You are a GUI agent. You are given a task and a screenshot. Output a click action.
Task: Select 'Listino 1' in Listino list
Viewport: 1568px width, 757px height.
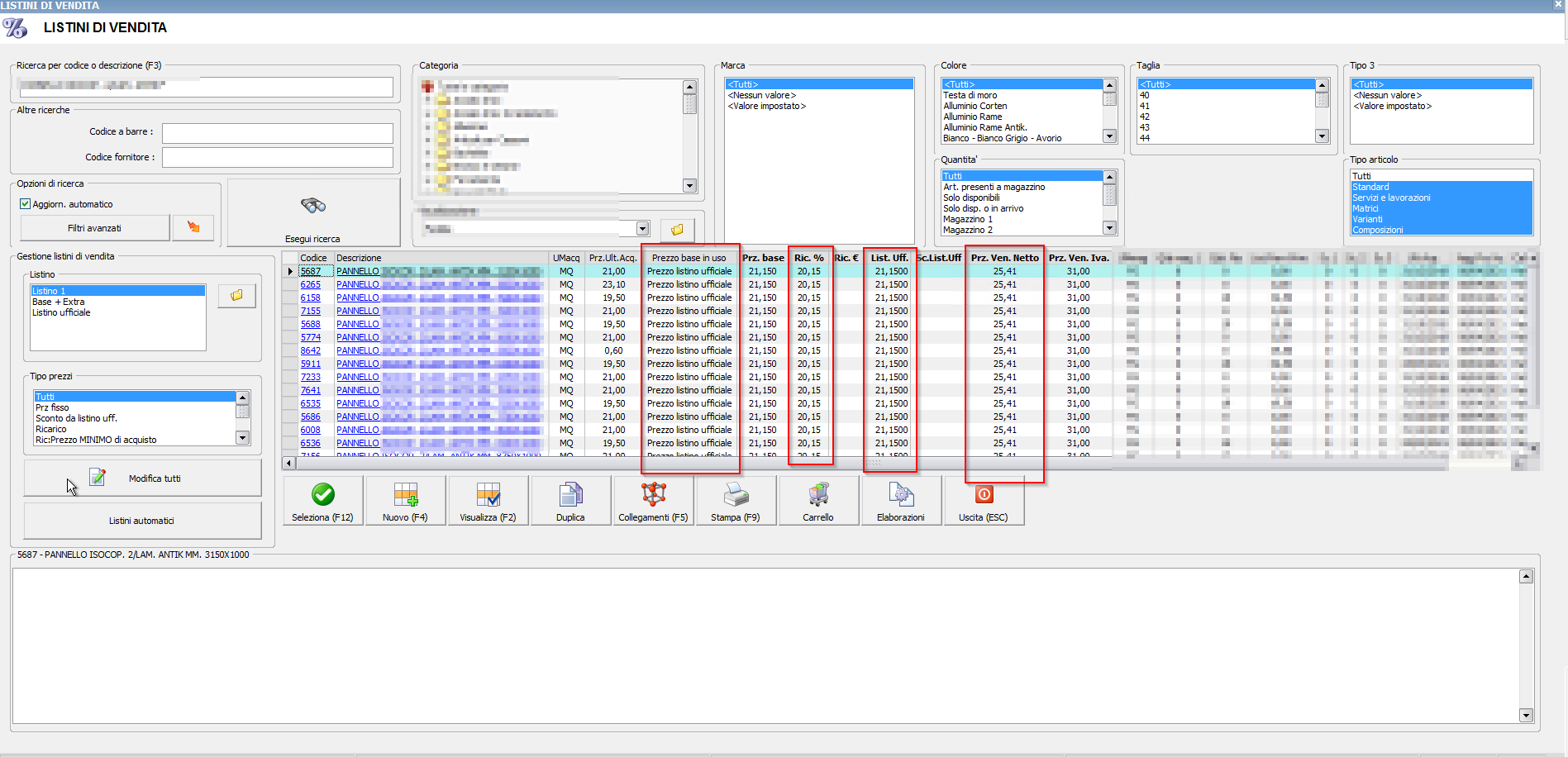pos(117,291)
